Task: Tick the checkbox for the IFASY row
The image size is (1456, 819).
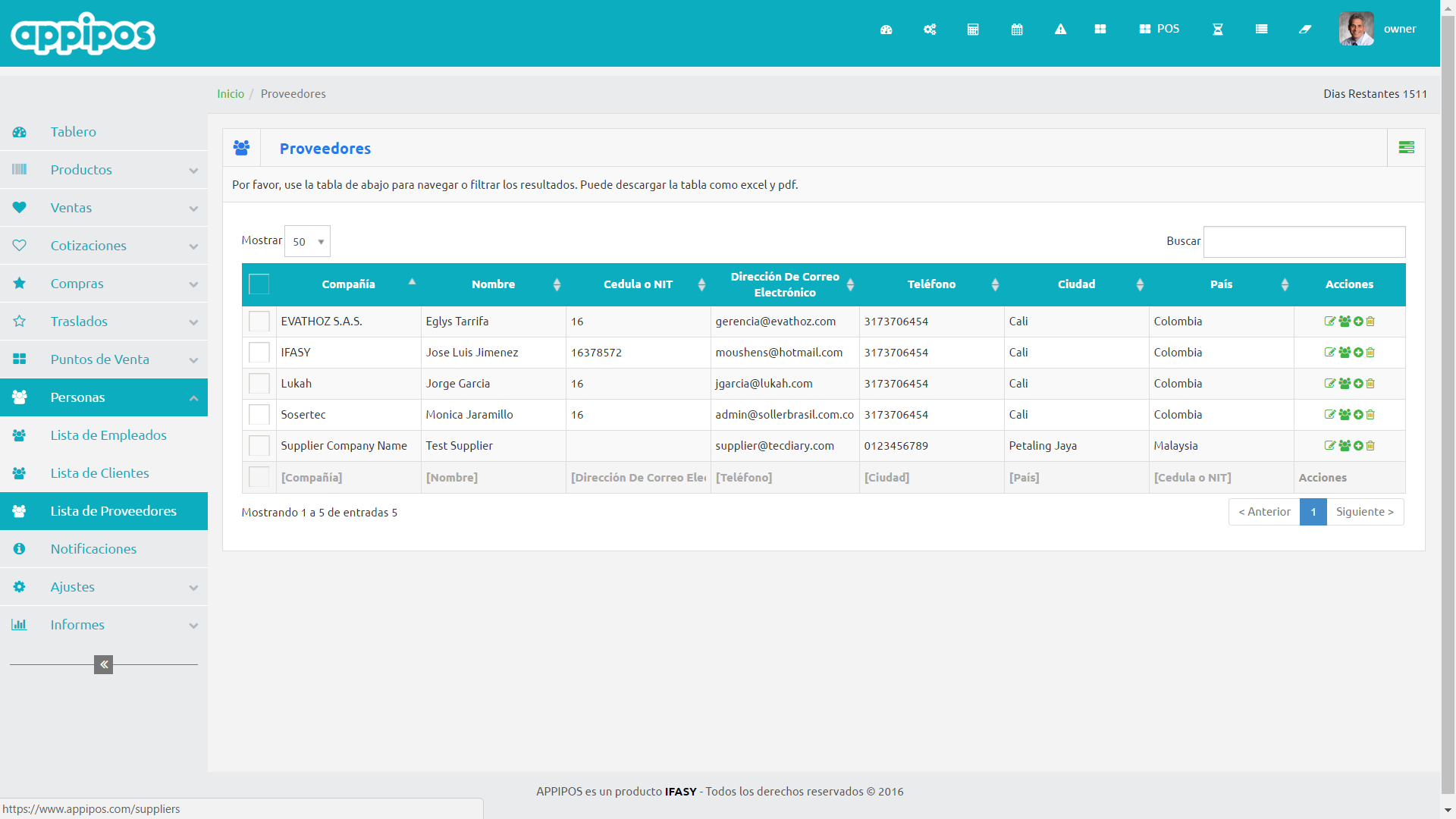Action: pyautogui.click(x=259, y=353)
